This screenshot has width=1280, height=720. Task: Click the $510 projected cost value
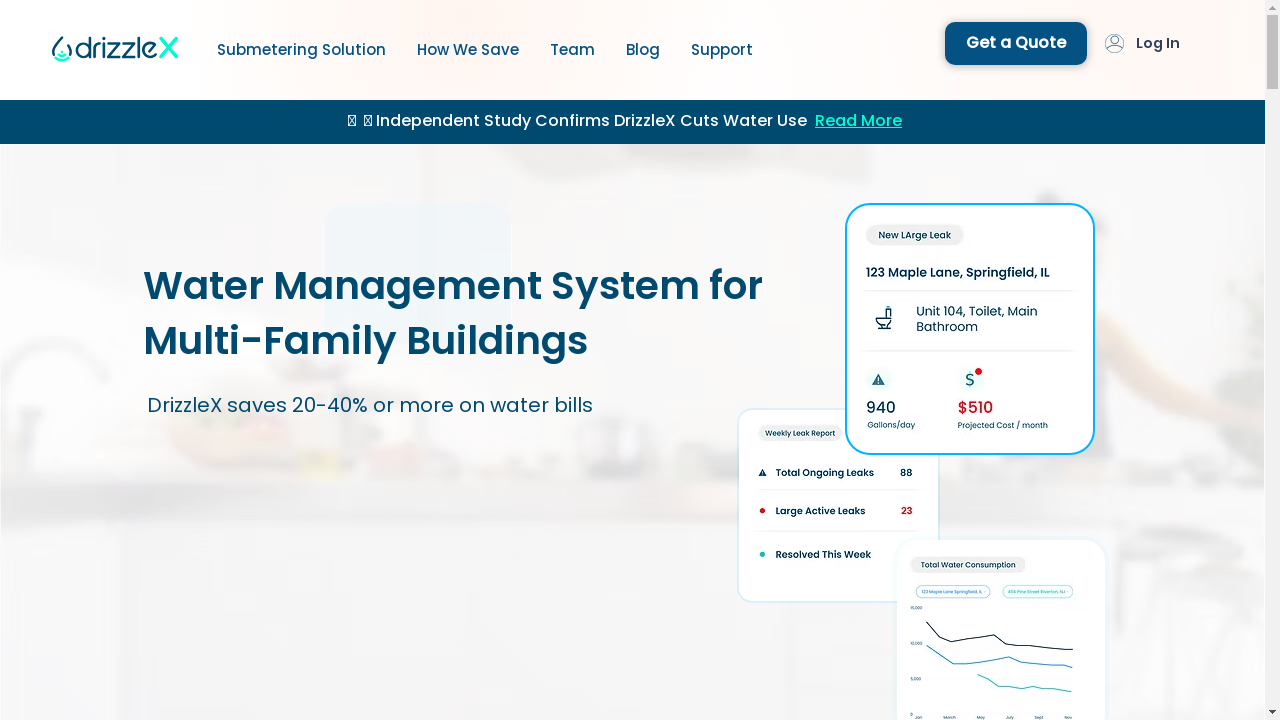(x=975, y=407)
